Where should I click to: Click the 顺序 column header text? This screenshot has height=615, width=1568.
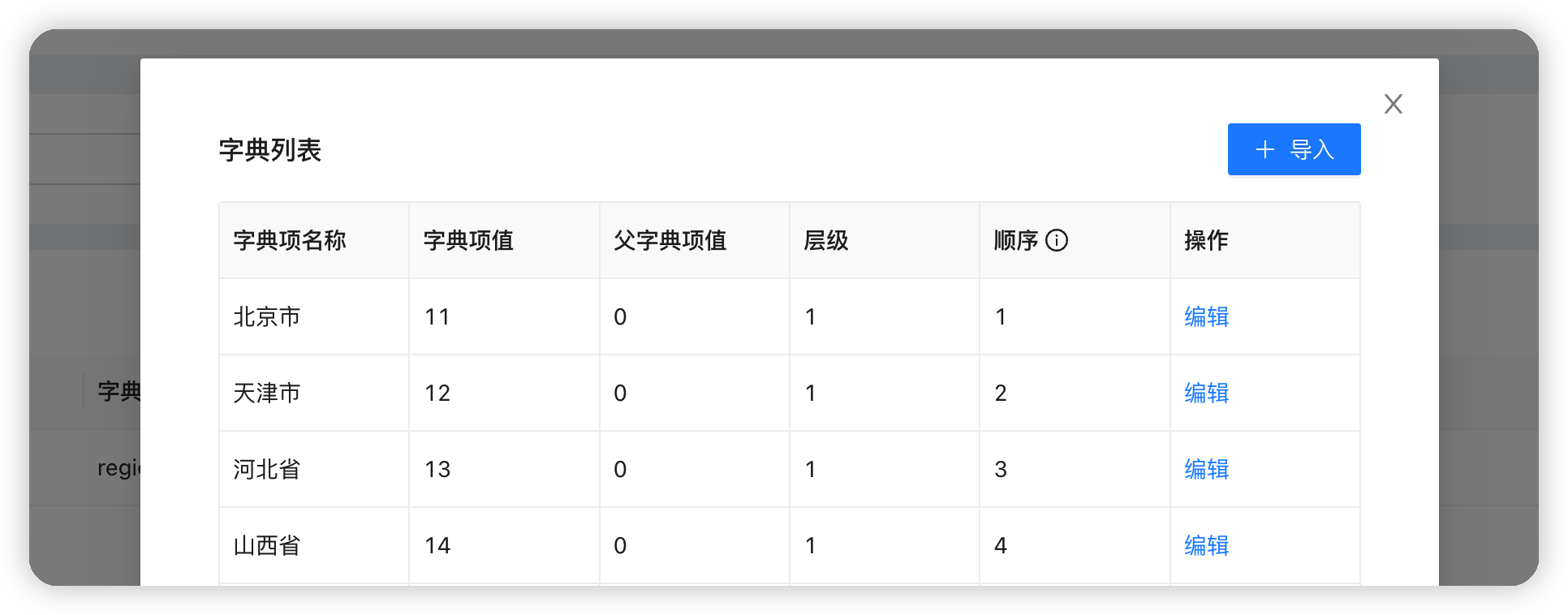pyautogui.click(x=1016, y=240)
